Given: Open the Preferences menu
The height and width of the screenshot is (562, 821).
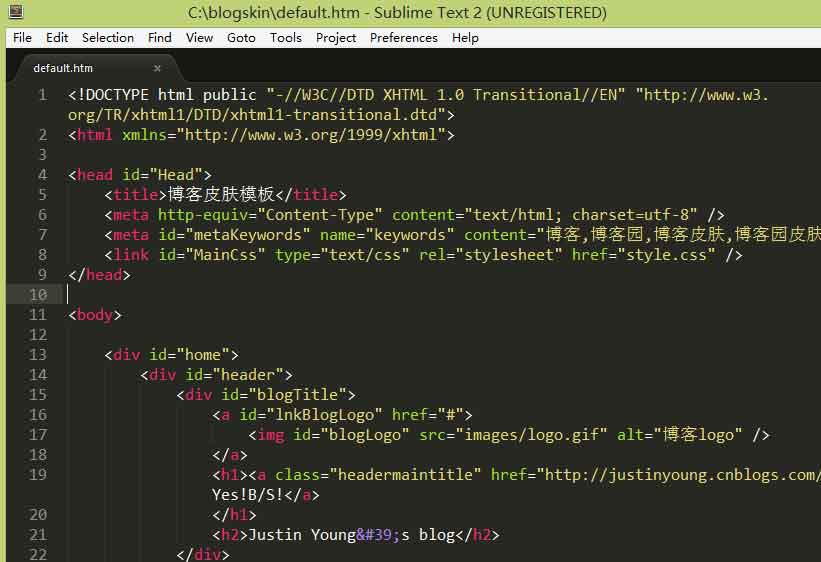Looking at the screenshot, I should [x=404, y=38].
